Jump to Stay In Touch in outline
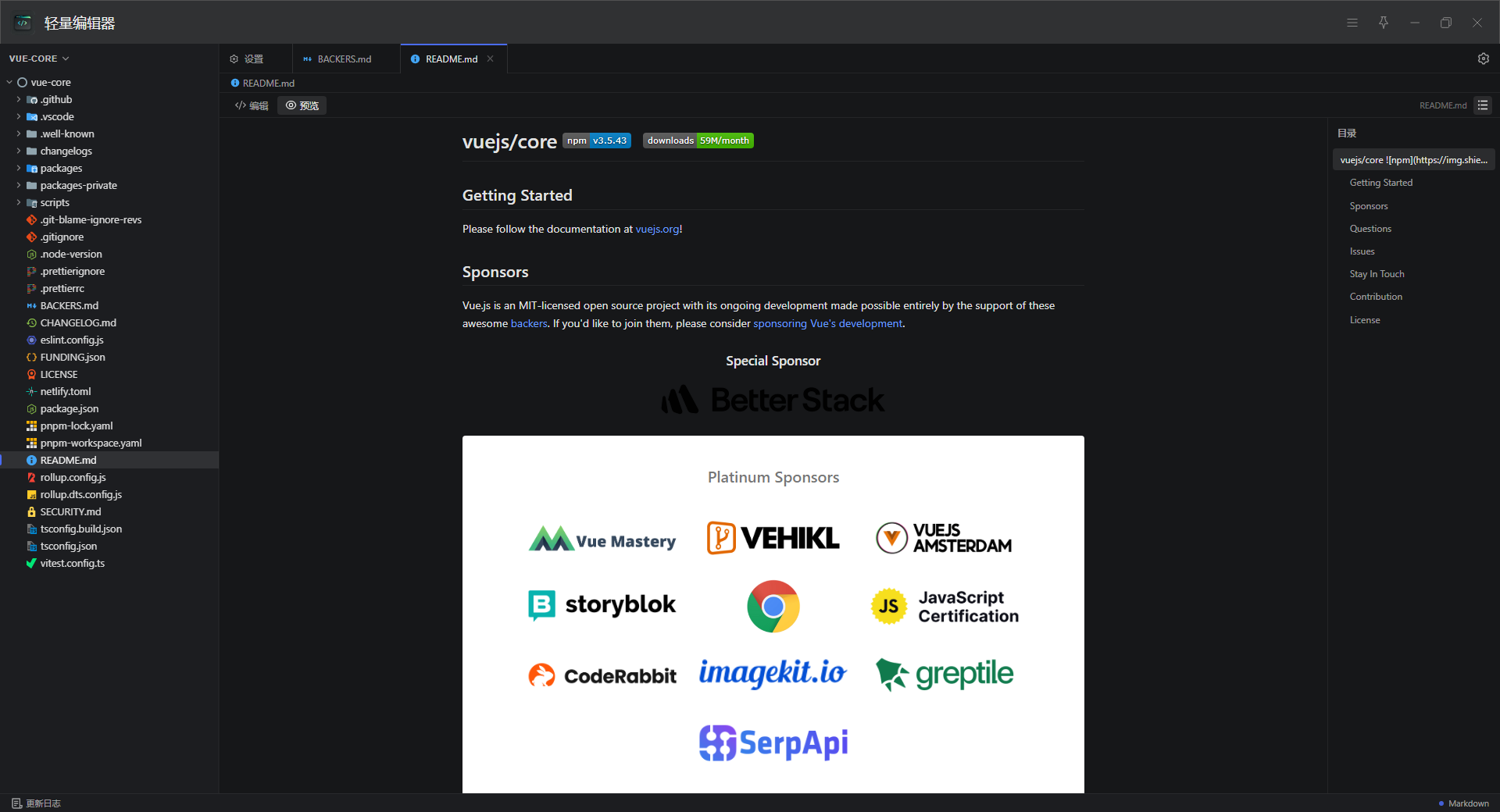 coord(1377,274)
